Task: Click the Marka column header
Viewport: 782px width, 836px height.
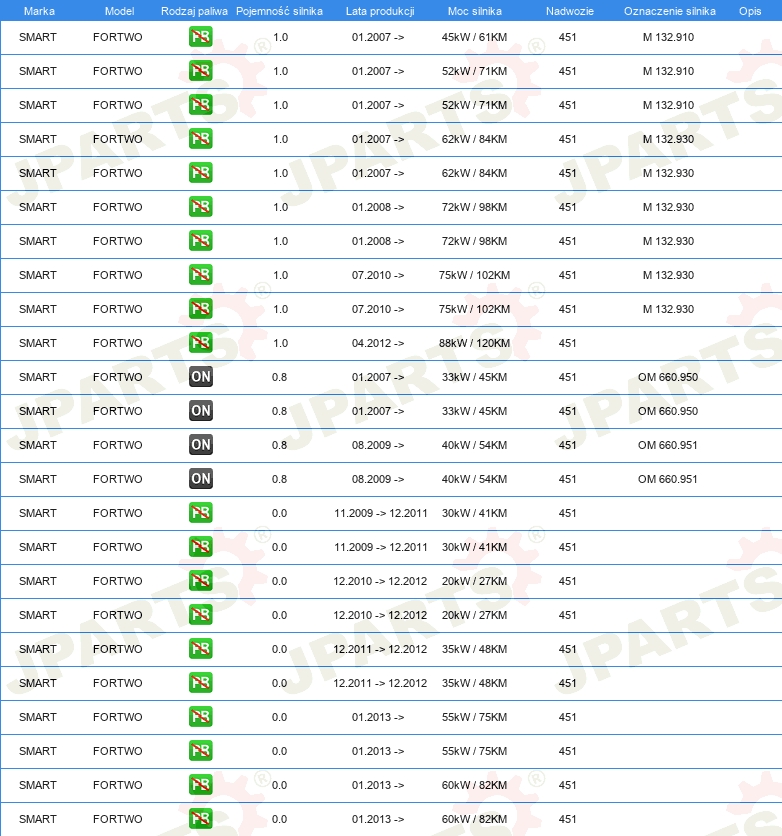Action: (39, 11)
